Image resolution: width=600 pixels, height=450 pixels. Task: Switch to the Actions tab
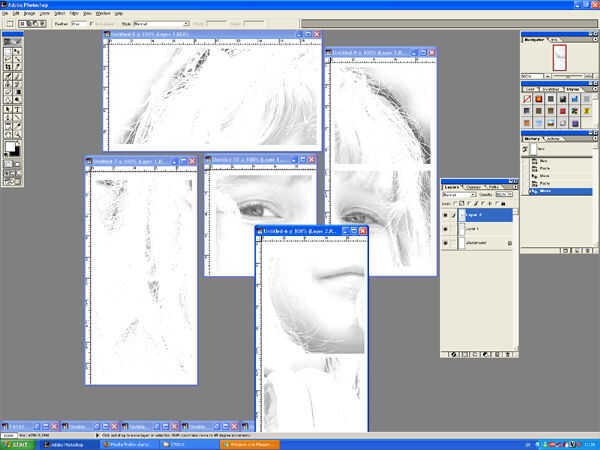pyautogui.click(x=554, y=139)
